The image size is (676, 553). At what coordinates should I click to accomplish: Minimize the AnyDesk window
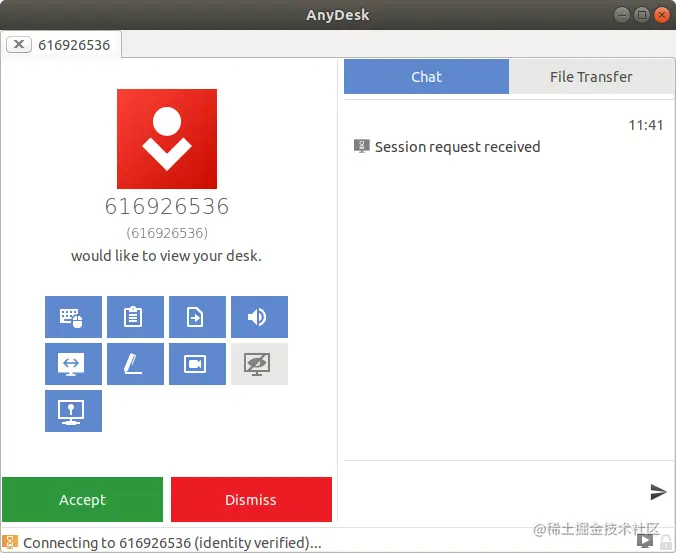(x=621, y=15)
